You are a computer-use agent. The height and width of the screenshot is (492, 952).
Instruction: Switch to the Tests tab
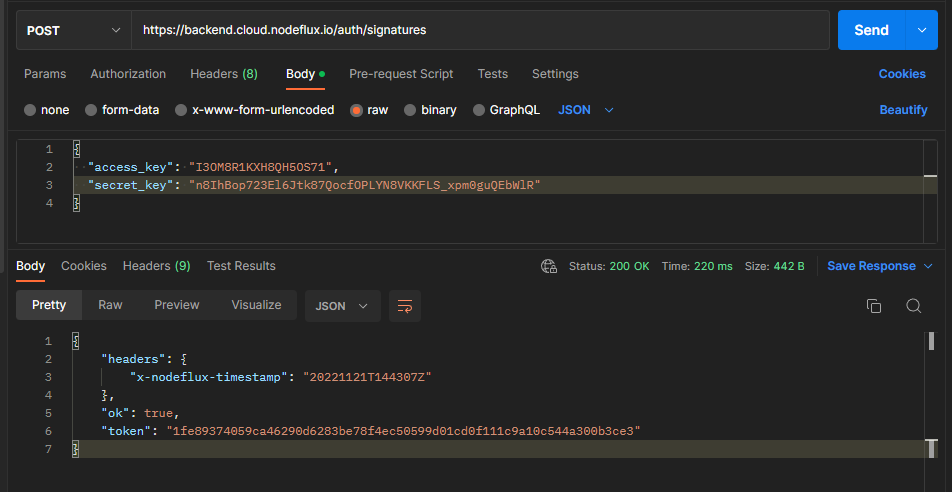tap(492, 74)
